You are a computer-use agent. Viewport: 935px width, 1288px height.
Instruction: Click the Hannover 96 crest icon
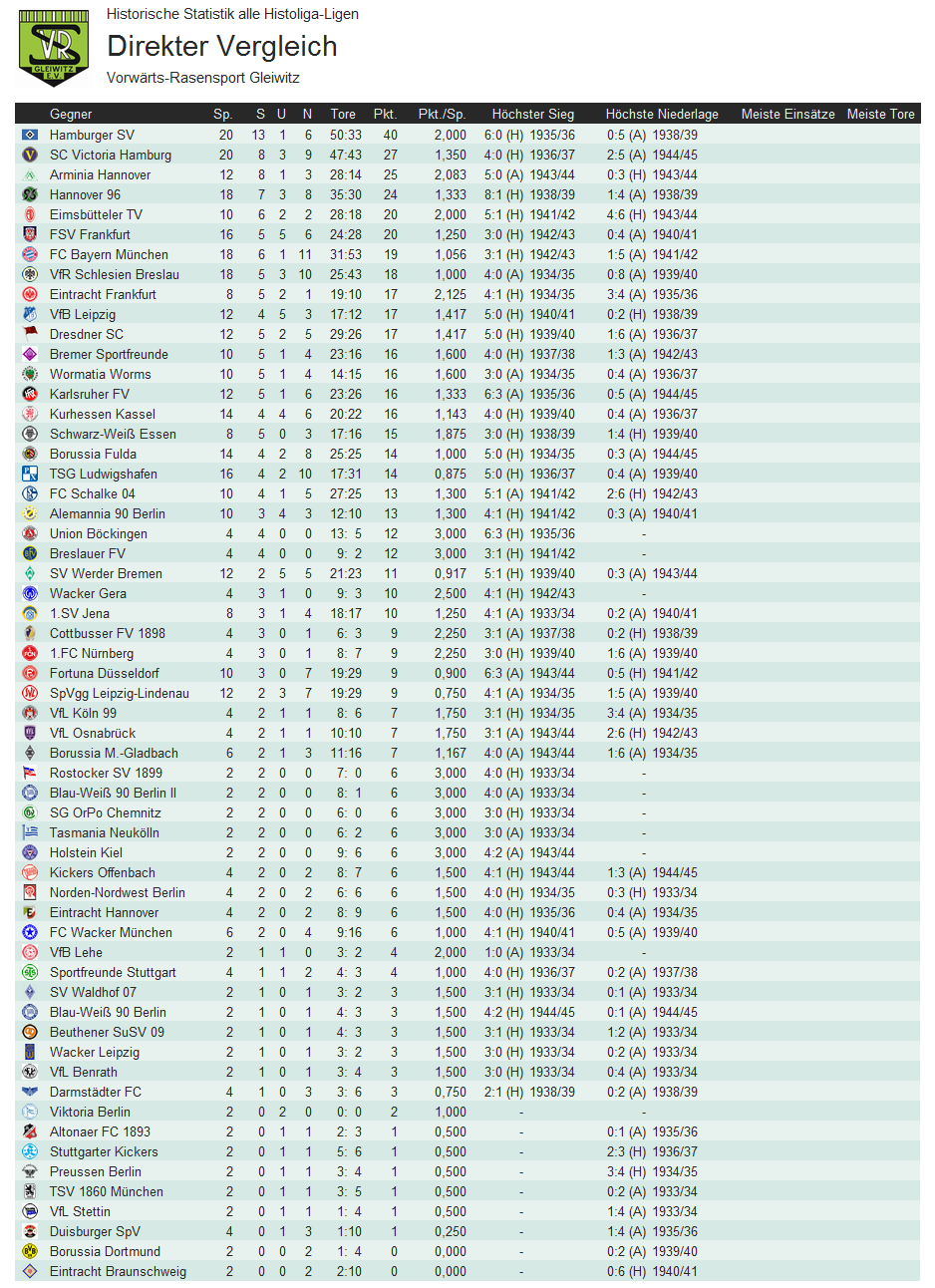[30, 194]
